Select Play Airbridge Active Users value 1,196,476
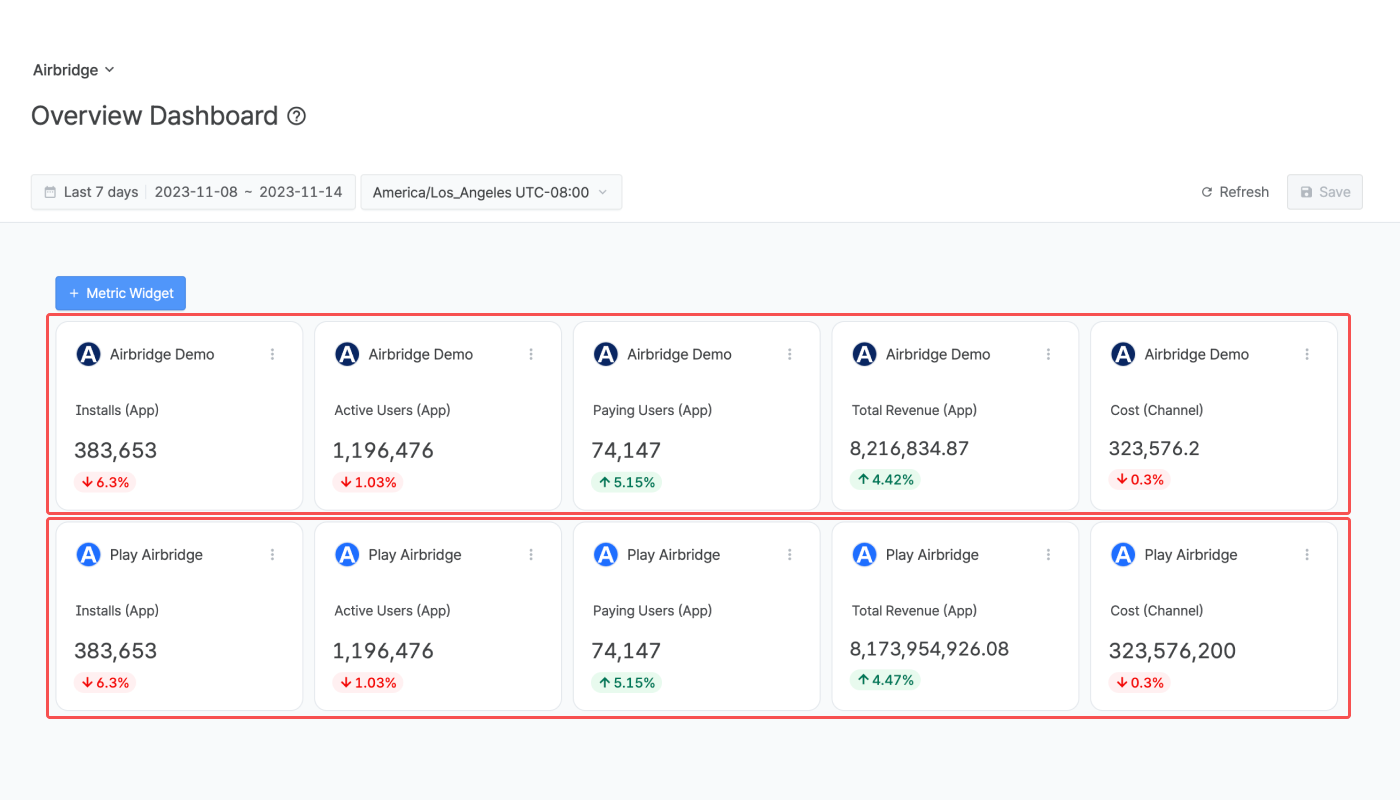1400x800 pixels. pyautogui.click(x=384, y=651)
